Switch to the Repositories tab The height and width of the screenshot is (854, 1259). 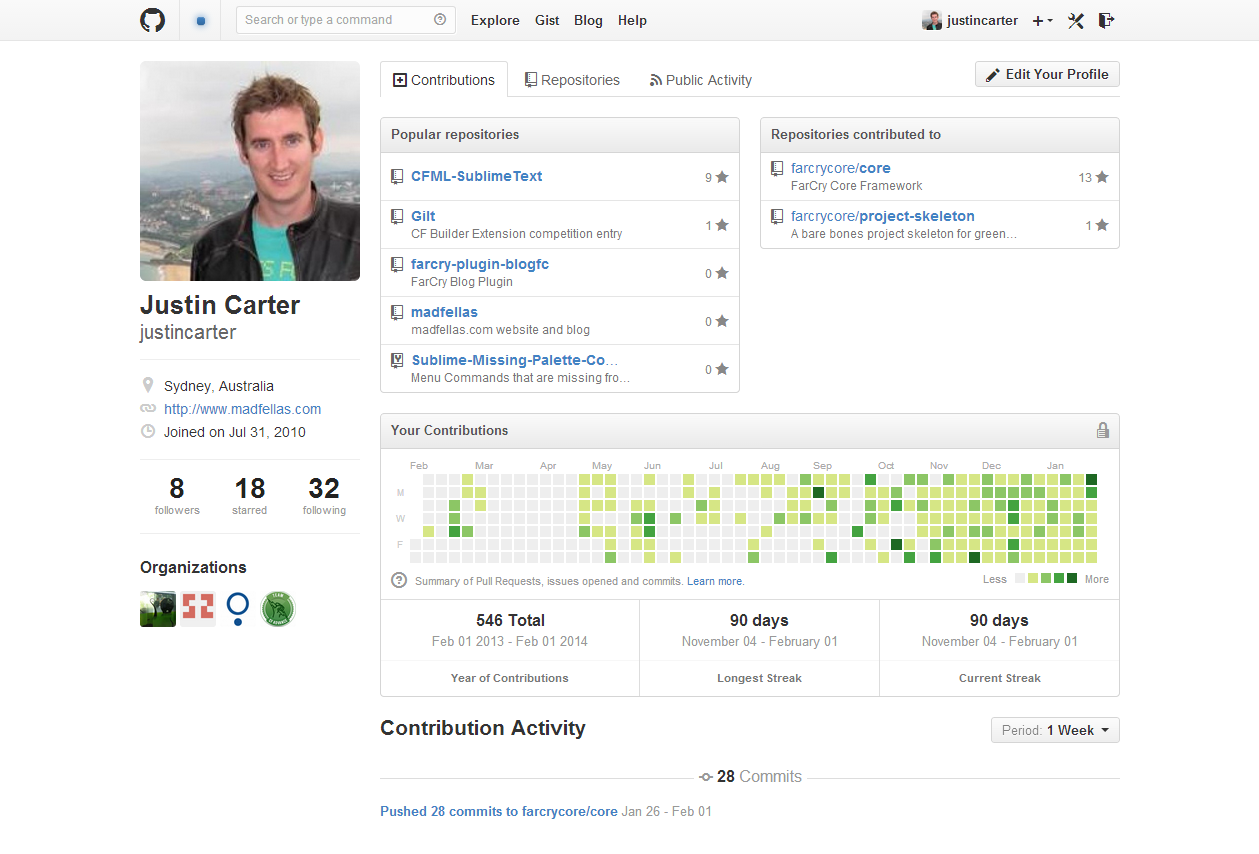572,80
